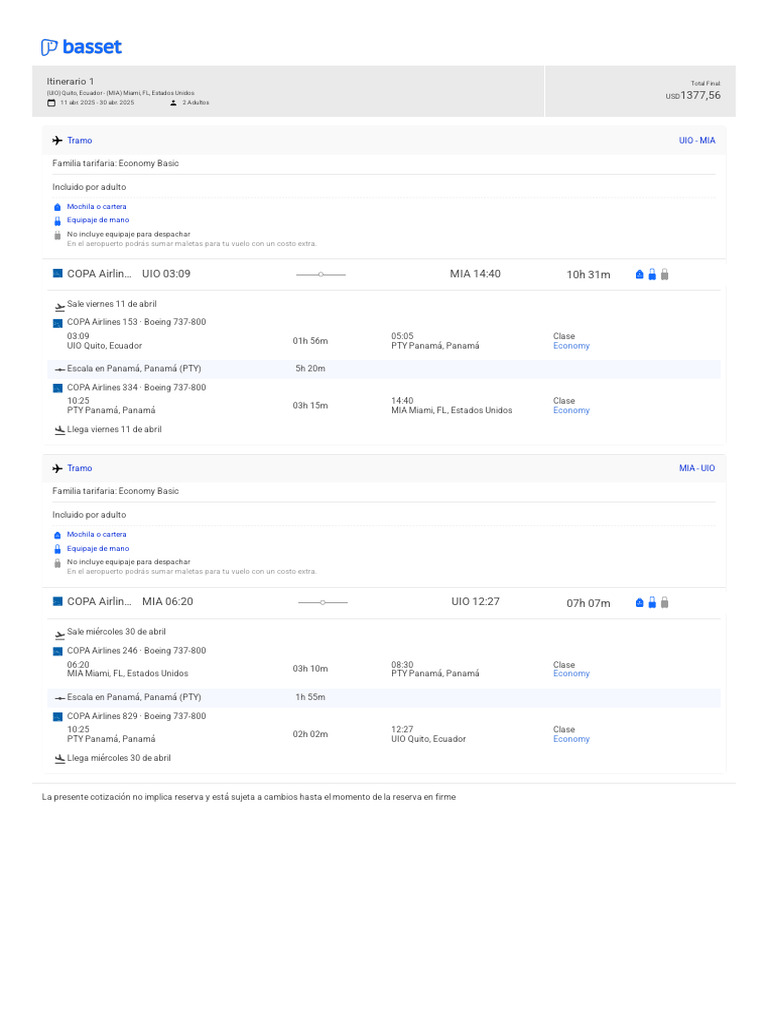768x1024 pixels.
Task: Click takeoff icon beside Sale viernes 11 de abril
Action: pos(59,306)
